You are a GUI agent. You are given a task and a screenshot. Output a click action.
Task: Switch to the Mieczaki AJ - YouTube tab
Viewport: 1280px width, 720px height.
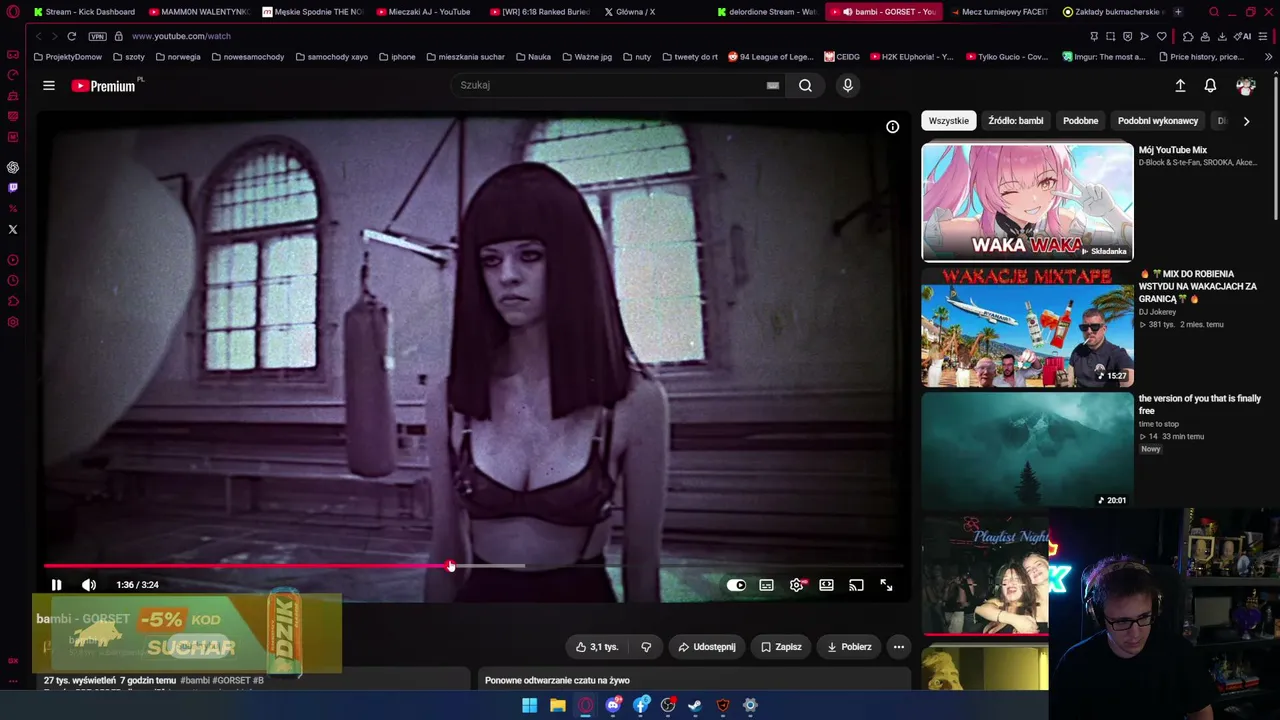tap(424, 12)
